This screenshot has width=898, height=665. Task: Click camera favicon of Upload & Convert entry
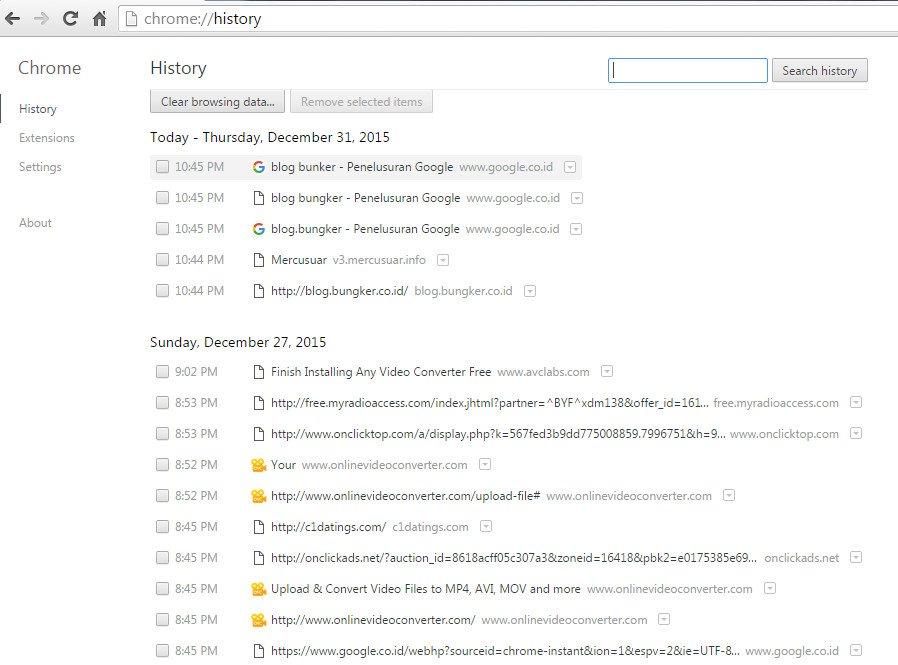(x=259, y=588)
